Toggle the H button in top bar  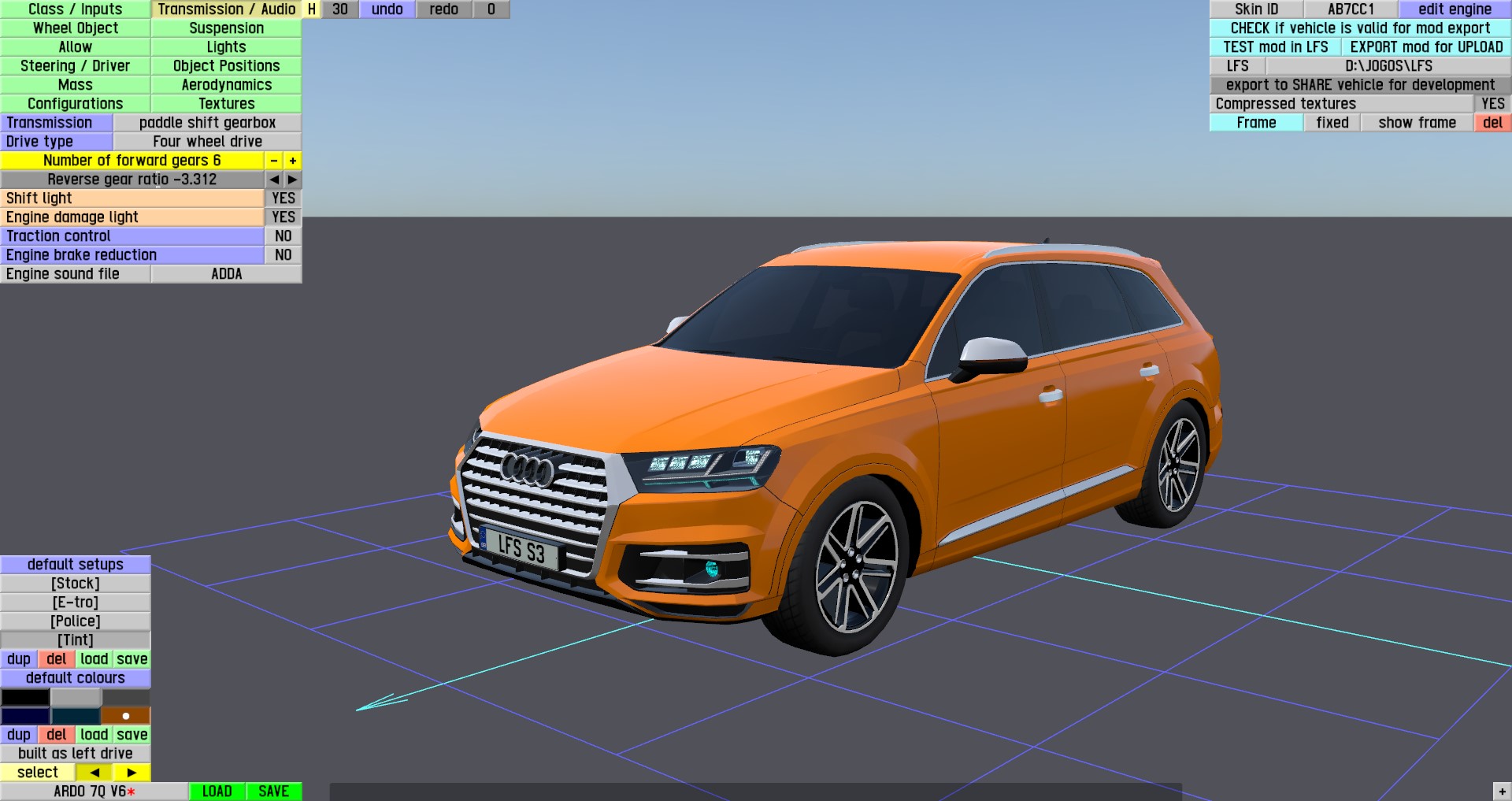312,9
